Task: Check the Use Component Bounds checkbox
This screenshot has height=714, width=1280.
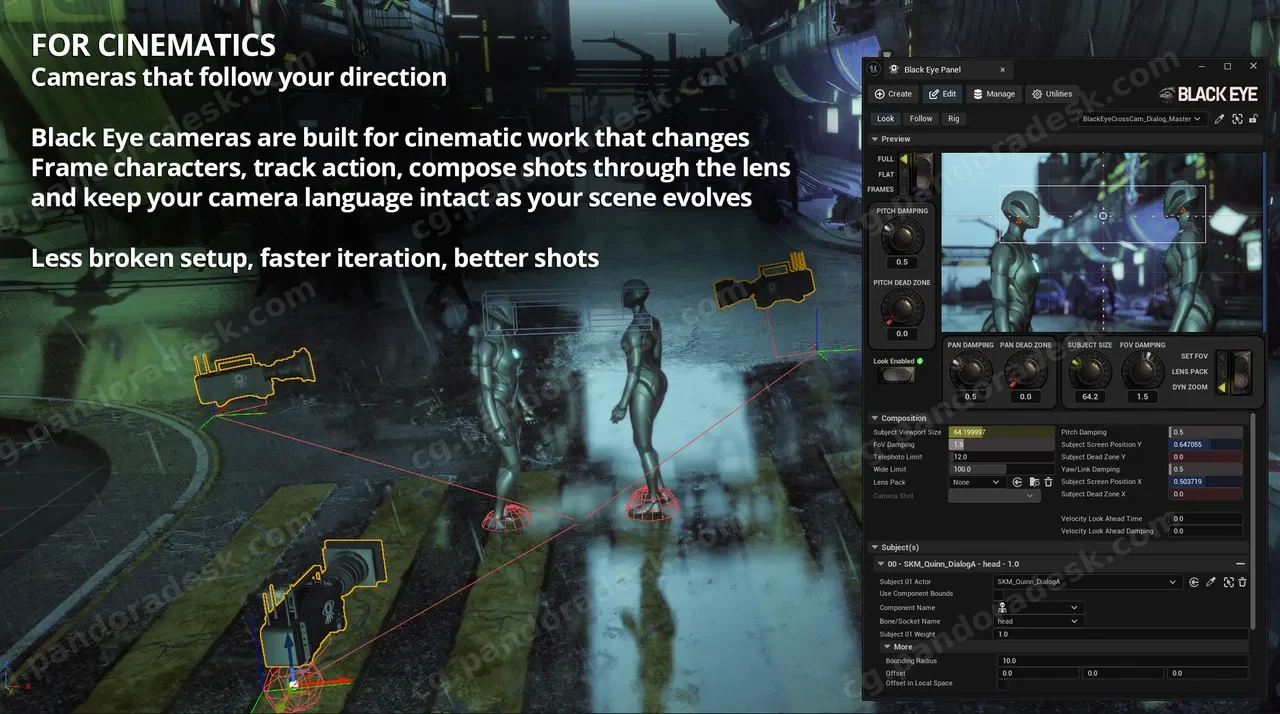Action: [998, 594]
